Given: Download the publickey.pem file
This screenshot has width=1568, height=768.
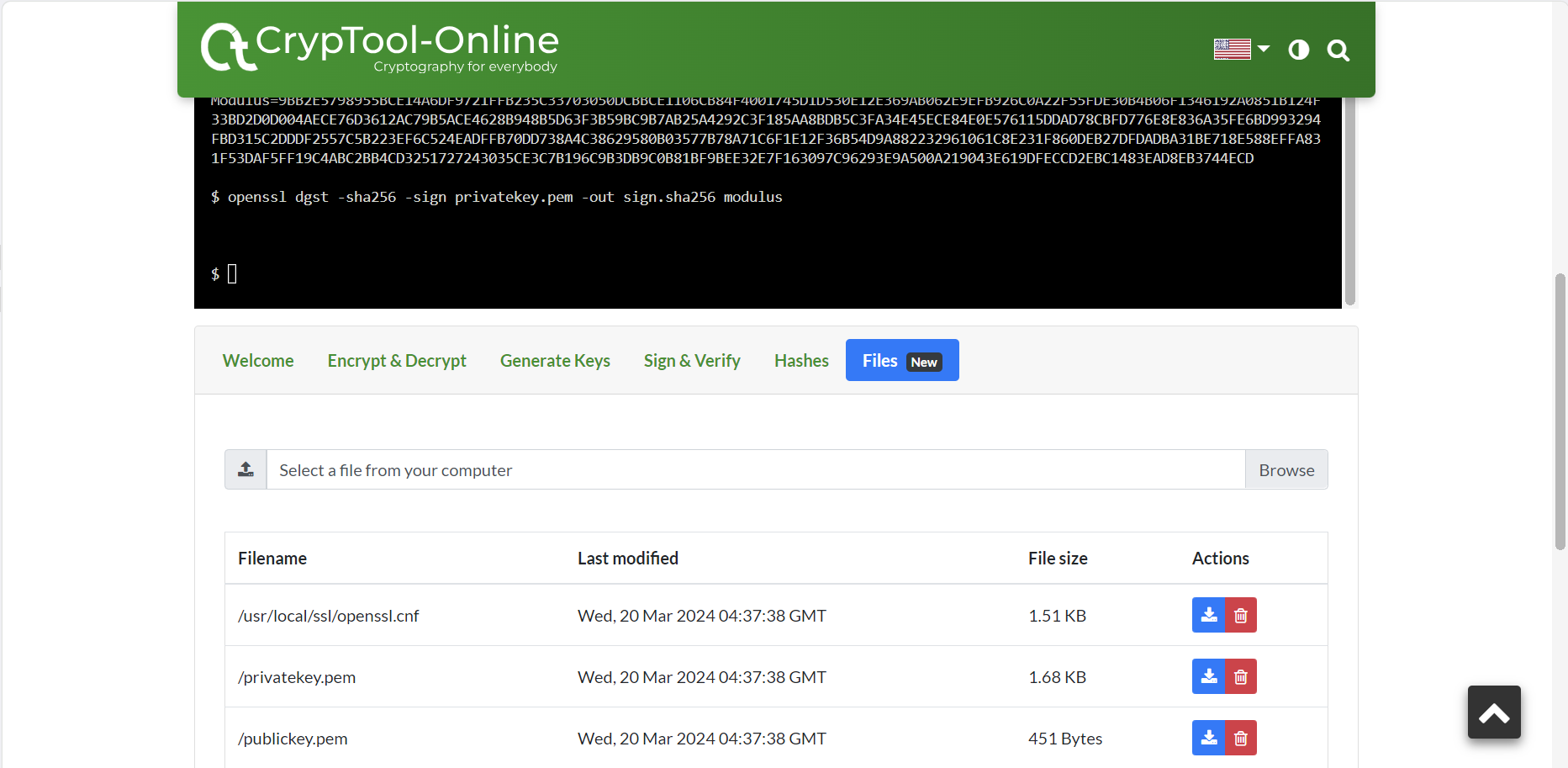Looking at the screenshot, I should tap(1209, 738).
